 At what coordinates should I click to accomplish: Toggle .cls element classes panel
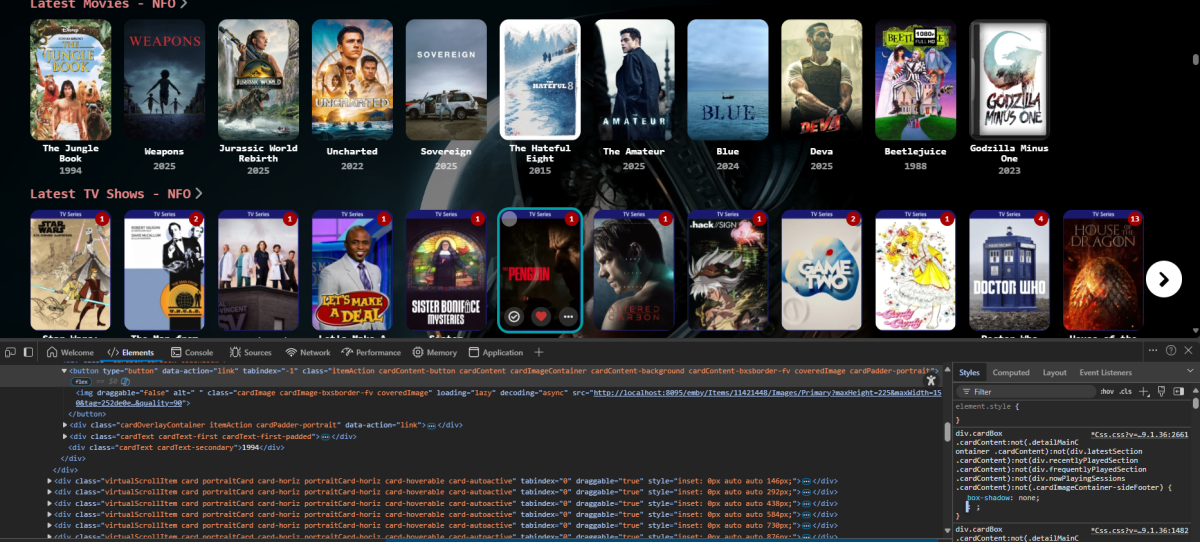coord(1125,392)
